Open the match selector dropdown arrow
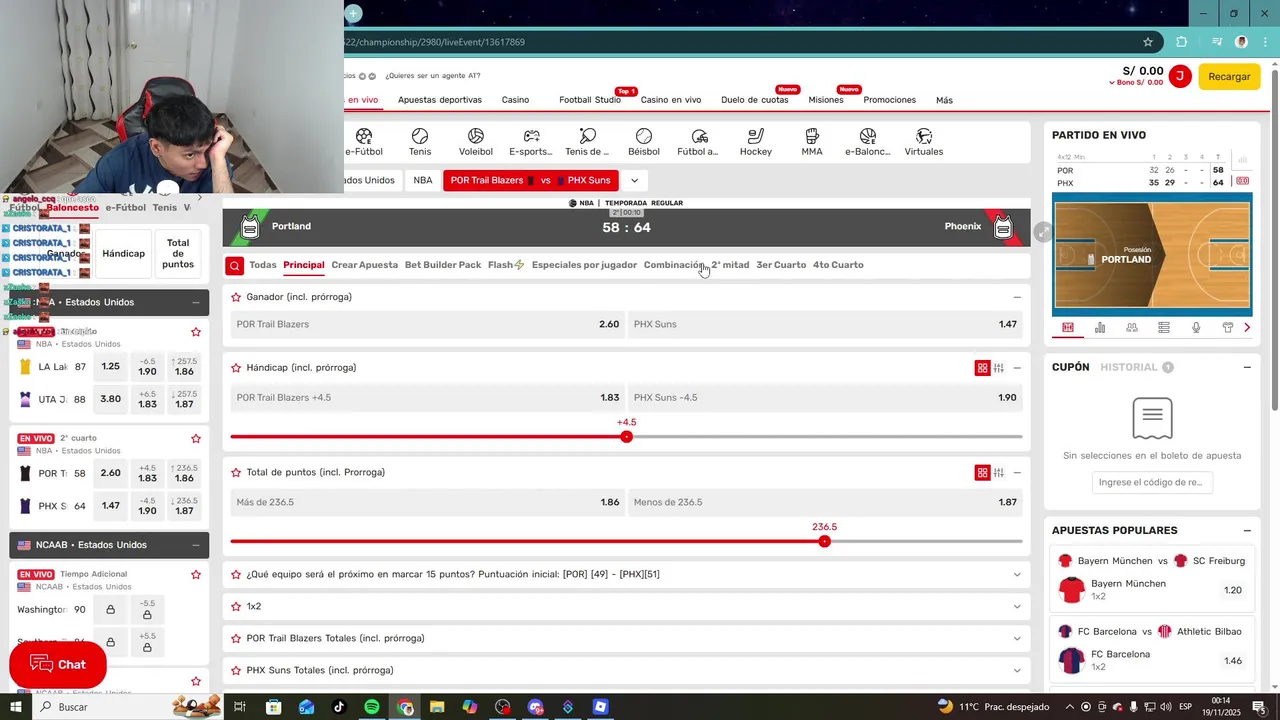This screenshot has height=720, width=1280. pyautogui.click(x=634, y=181)
